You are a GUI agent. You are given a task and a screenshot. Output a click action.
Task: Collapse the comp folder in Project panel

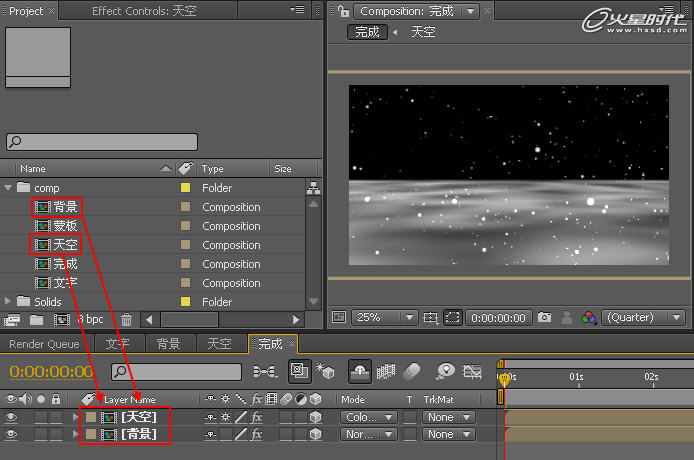pyautogui.click(x=8, y=188)
